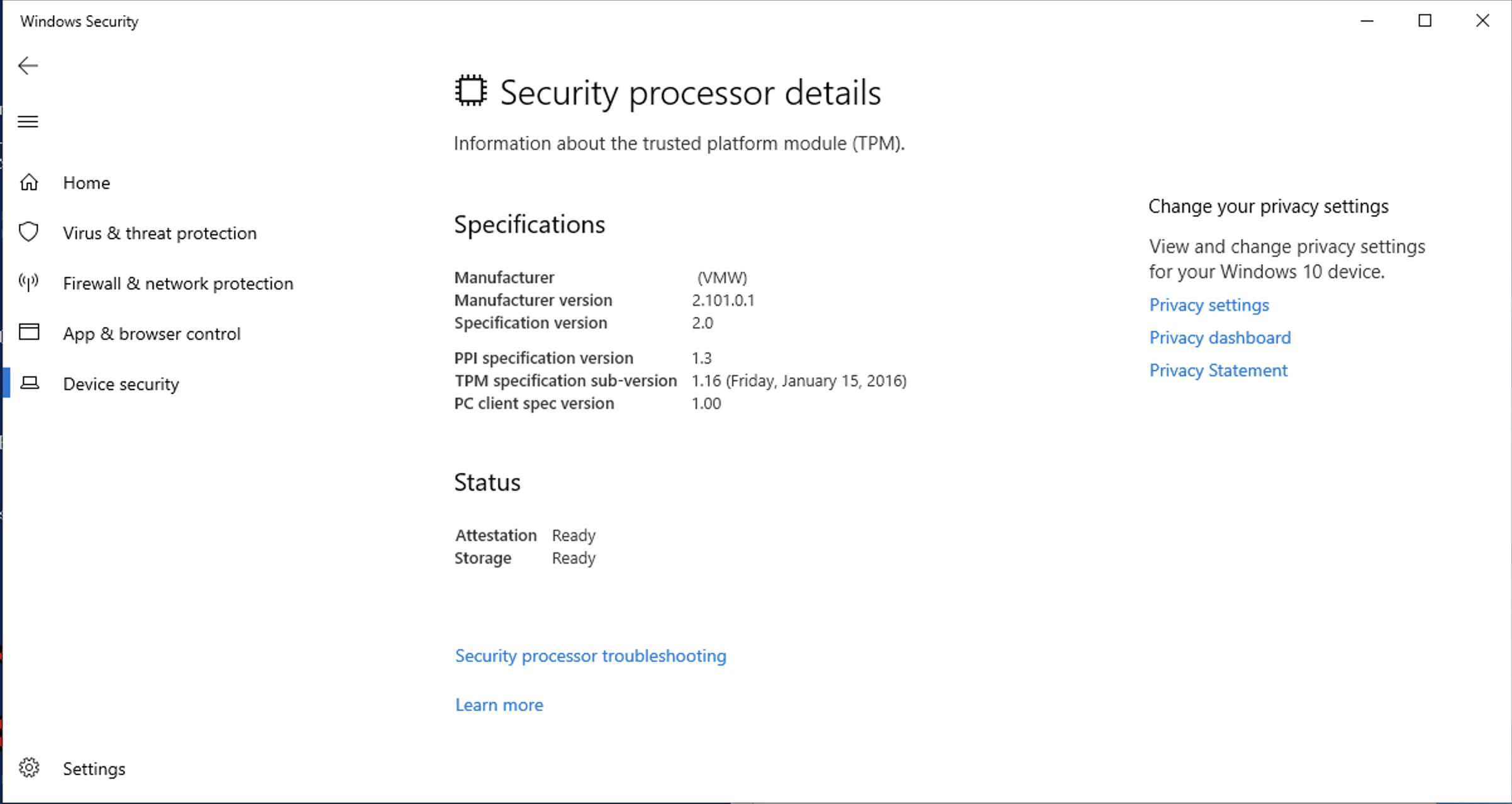The image size is (1512, 804).
Task: Select App & browser control menu item
Action: 152,333
